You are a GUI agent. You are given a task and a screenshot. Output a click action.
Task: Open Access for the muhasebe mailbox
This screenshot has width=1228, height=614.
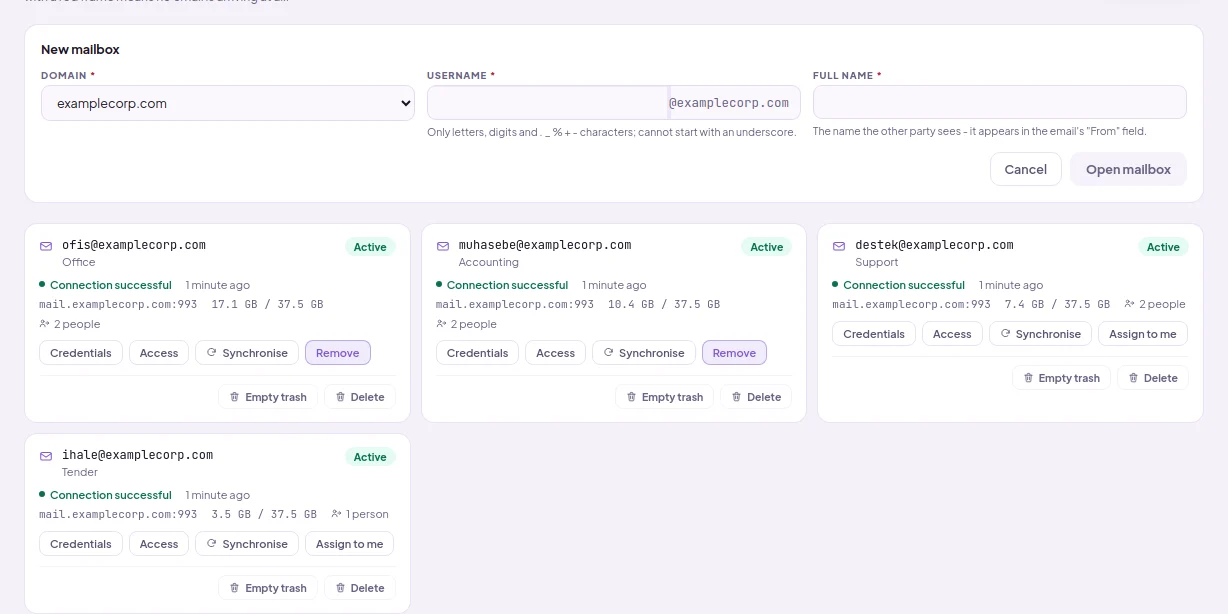[556, 353]
